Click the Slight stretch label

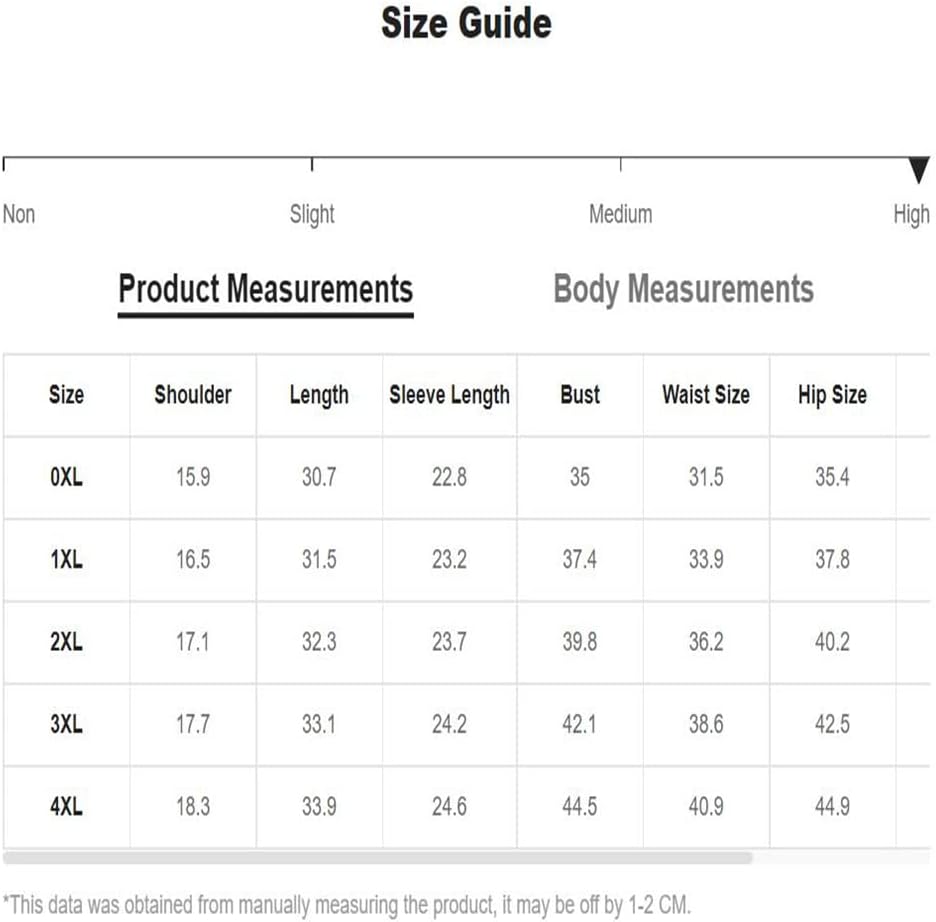click(x=312, y=214)
